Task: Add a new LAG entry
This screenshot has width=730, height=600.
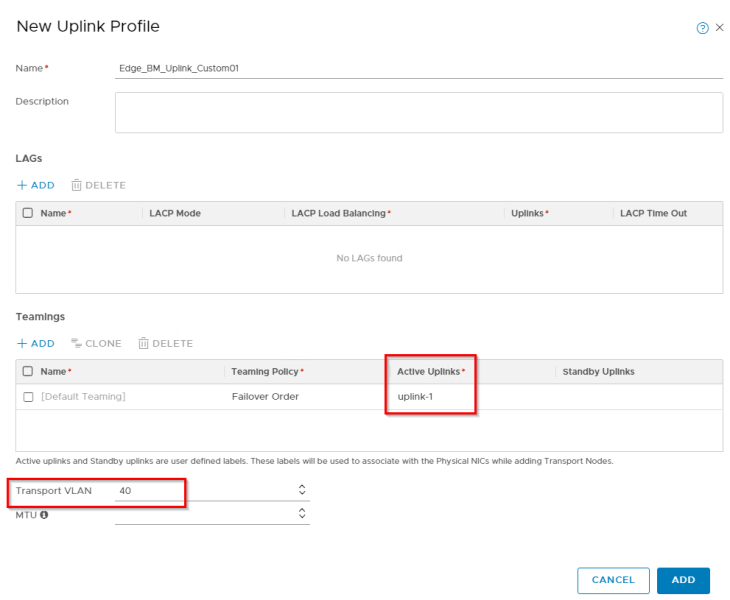Action: (x=35, y=185)
